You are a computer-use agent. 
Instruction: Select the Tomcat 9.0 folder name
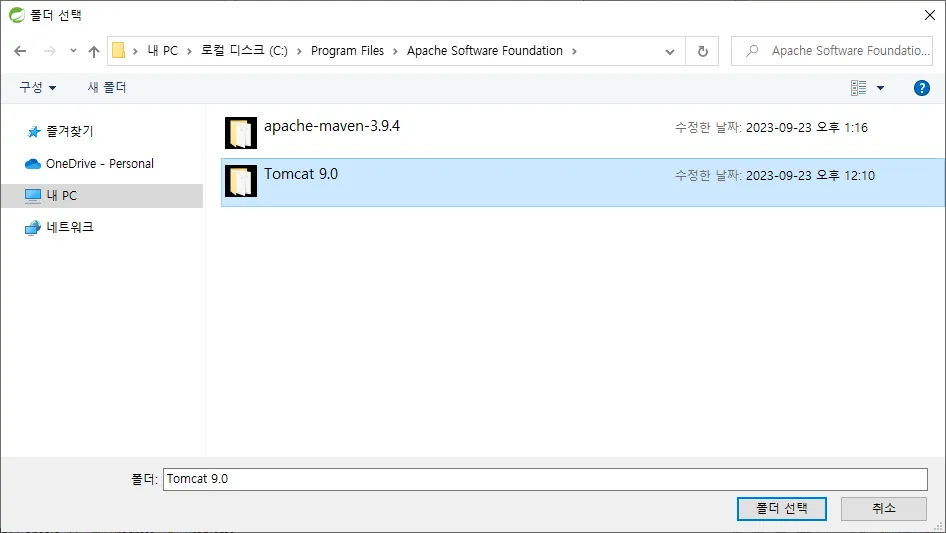pyautogui.click(x=301, y=174)
